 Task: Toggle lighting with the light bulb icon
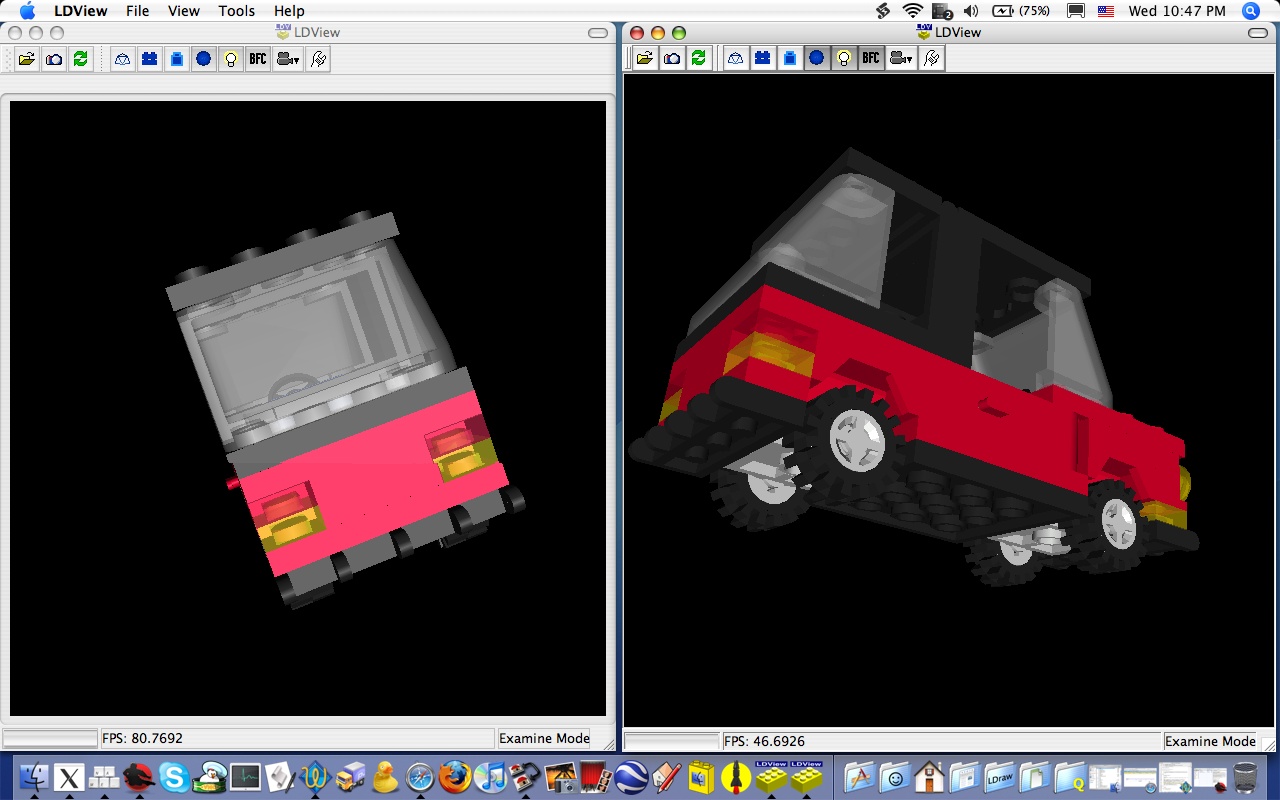click(231, 58)
